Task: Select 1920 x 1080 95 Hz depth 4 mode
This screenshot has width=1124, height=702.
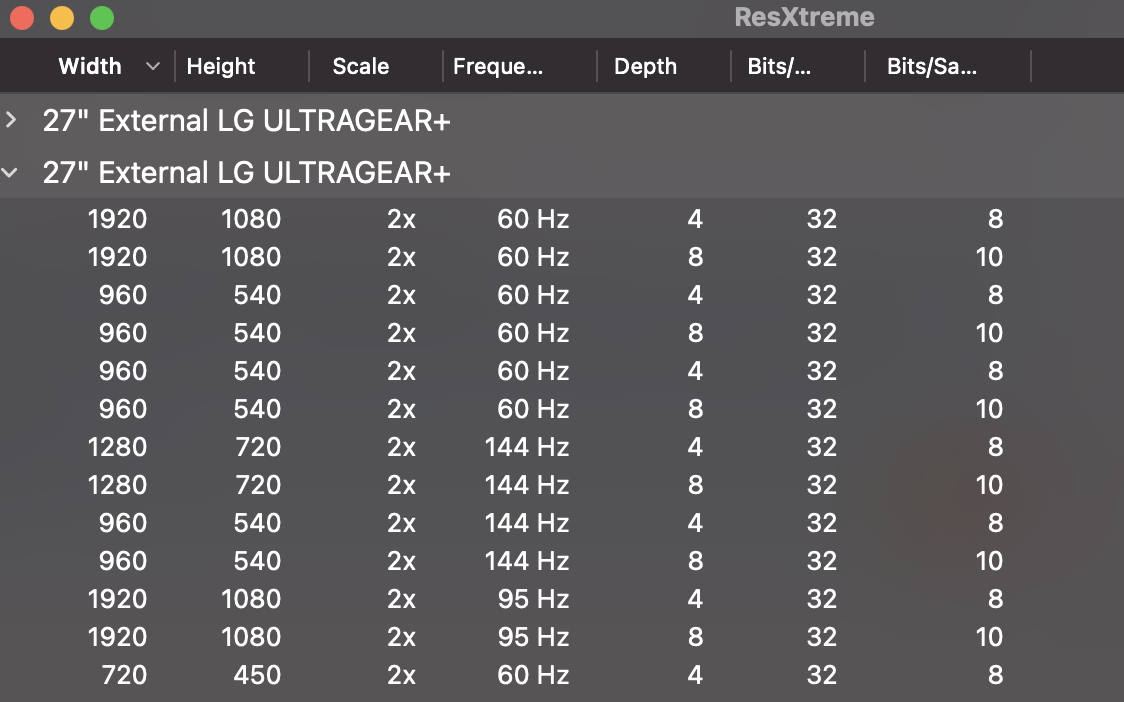Action: pos(562,599)
